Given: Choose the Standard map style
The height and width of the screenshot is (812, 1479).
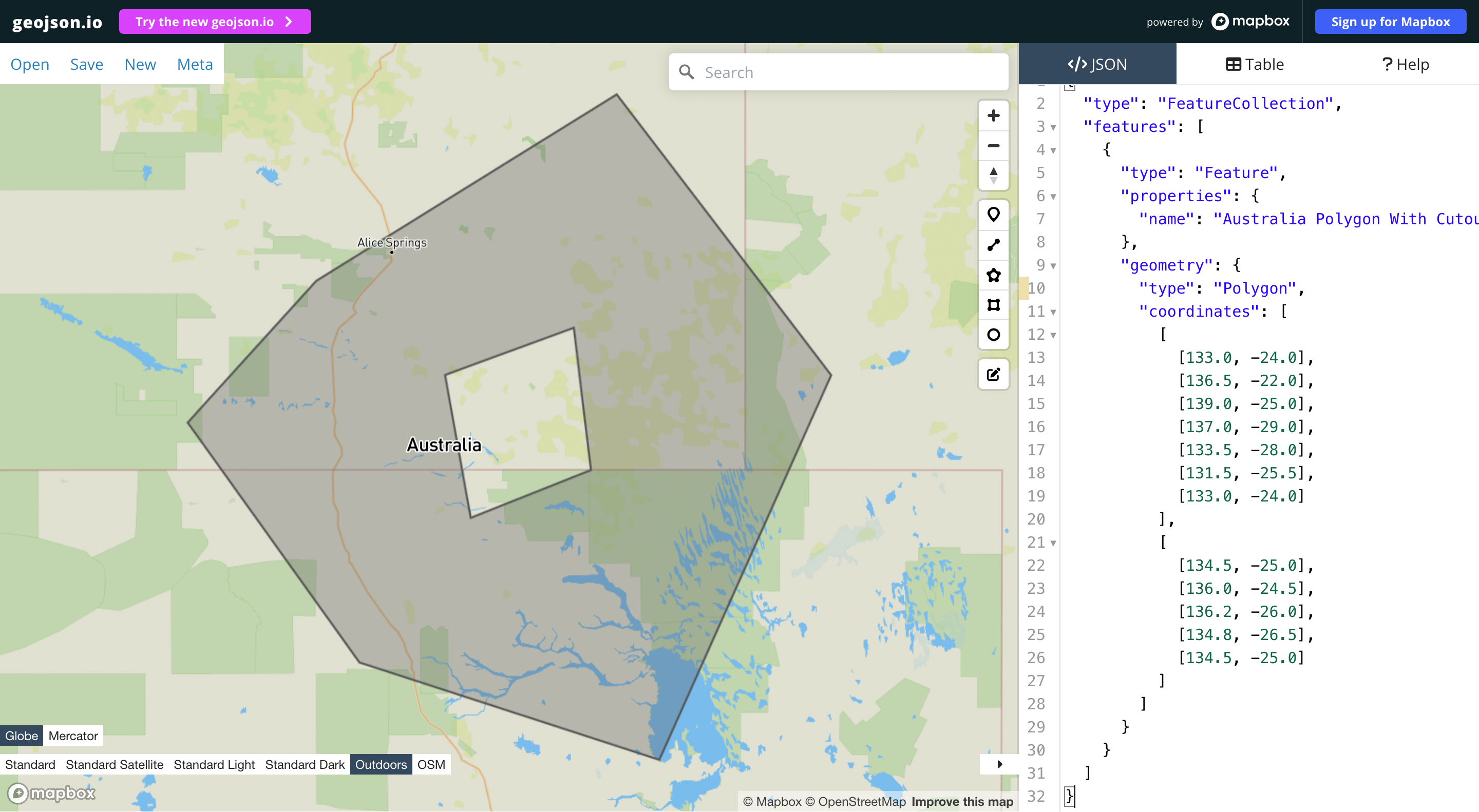Looking at the screenshot, I should coord(30,764).
